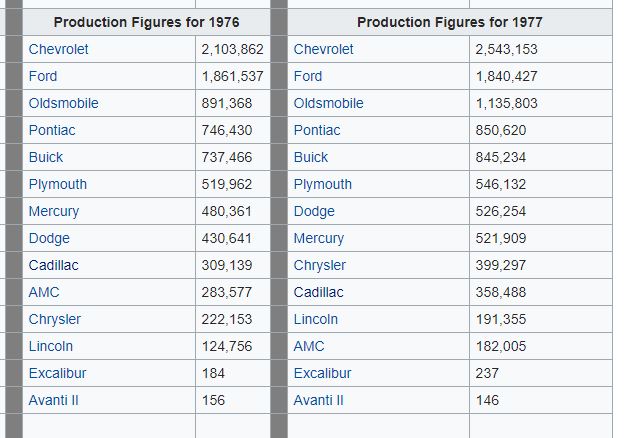Open Ford link in 1977 table
This screenshot has height=438, width=627.
pyautogui.click(x=308, y=76)
